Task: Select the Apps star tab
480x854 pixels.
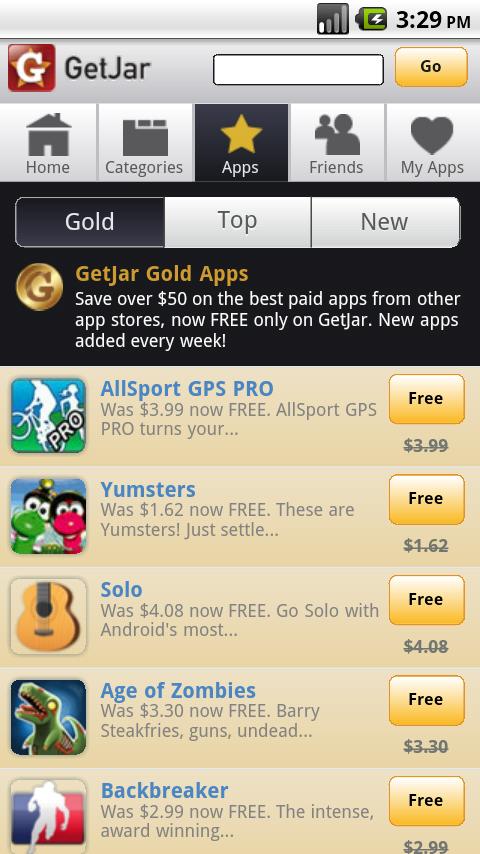Action: point(240,143)
